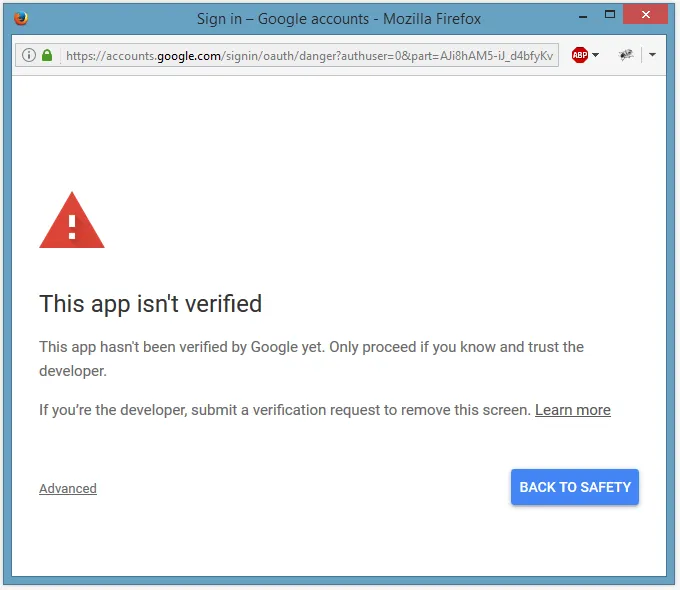Close the Firefox sign-in window

click(x=645, y=15)
